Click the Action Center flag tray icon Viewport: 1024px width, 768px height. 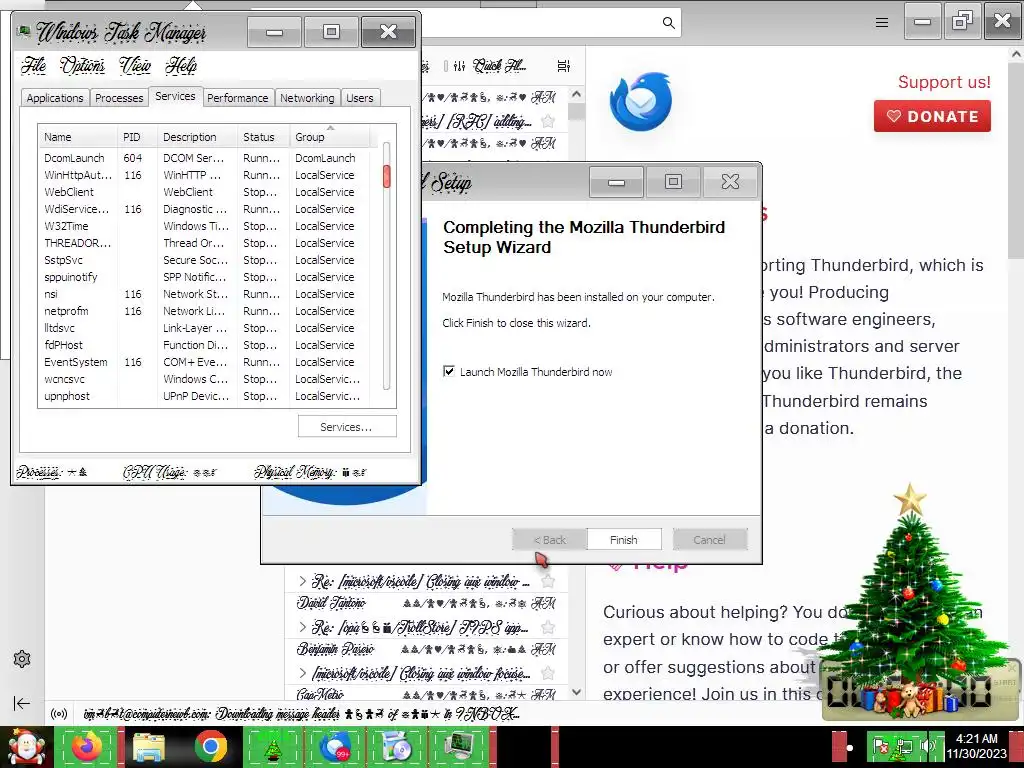[881, 745]
